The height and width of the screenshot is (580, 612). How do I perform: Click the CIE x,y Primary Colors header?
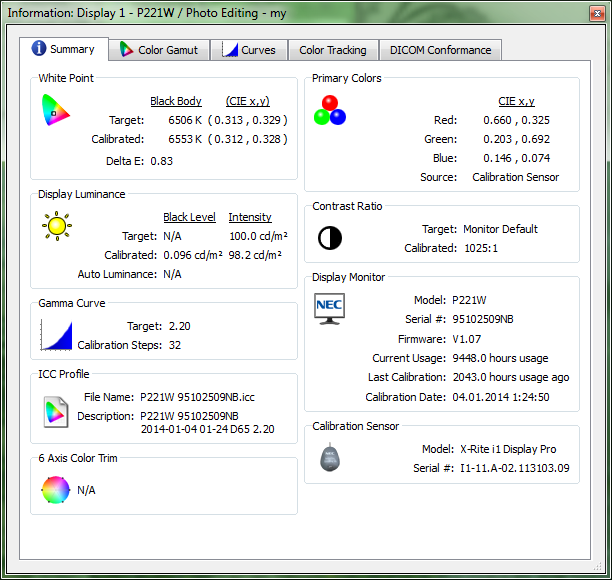(x=516, y=101)
